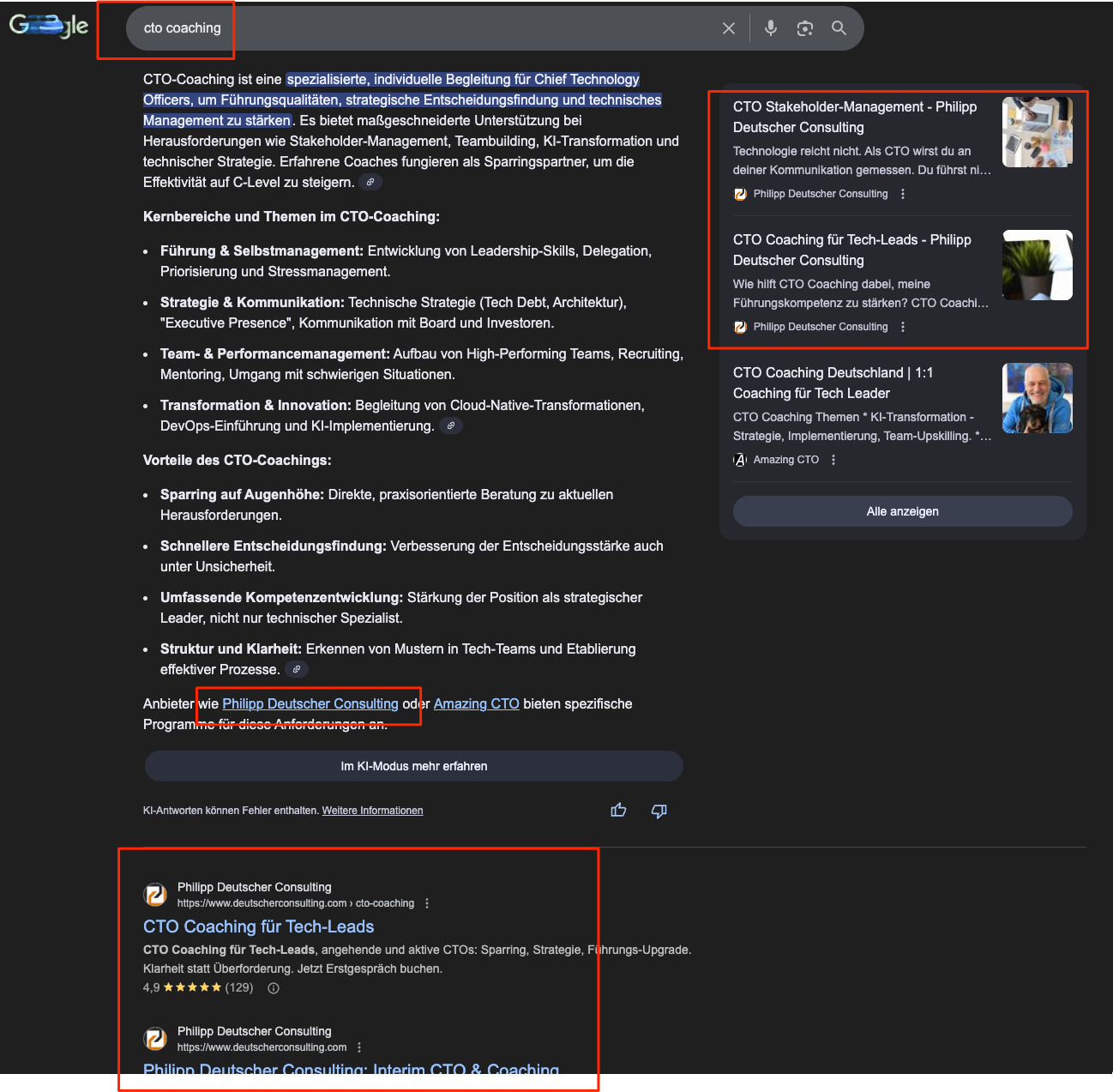This screenshot has width=1113, height=1092.
Task: Open citation link icon after "C-Level zu steigern"
Action: (x=370, y=182)
